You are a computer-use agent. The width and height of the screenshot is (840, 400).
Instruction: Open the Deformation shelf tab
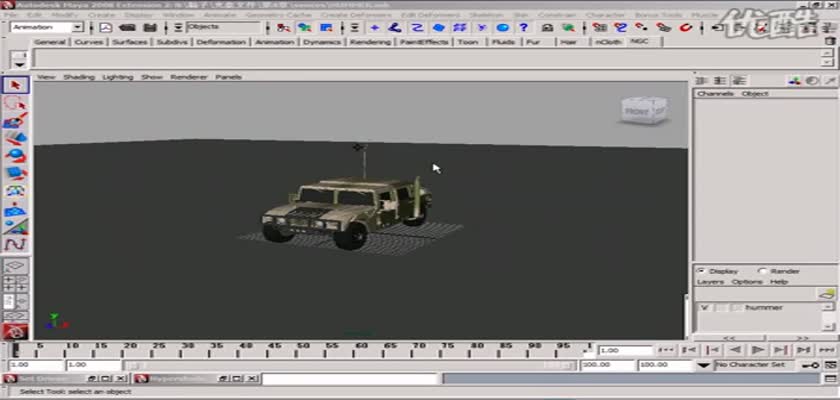coord(221,42)
